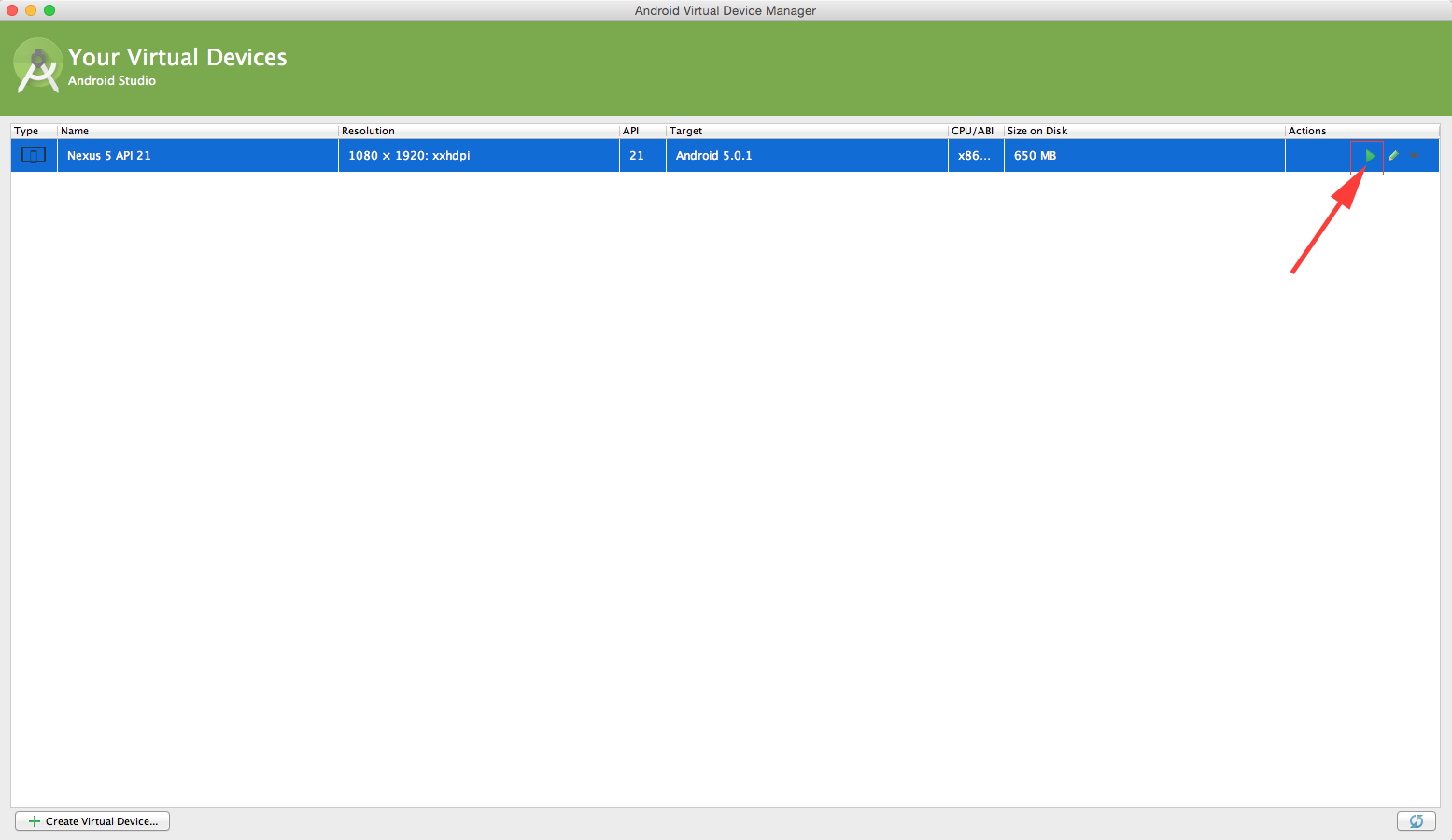Open the actions dropdown arrow for Nexus 5
This screenshot has width=1452, height=840.
point(1415,156)
